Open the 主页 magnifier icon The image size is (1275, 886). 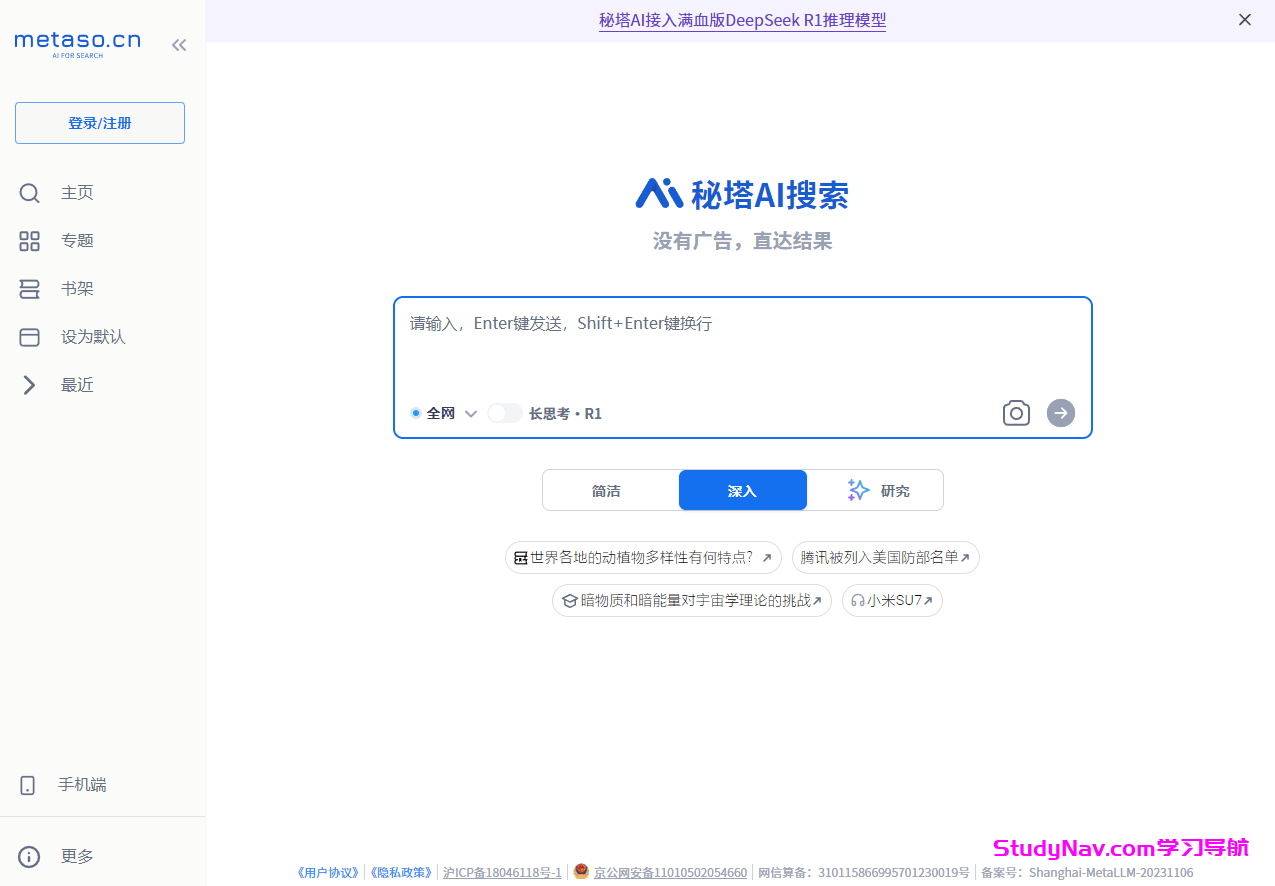click(x=29, y=193)
